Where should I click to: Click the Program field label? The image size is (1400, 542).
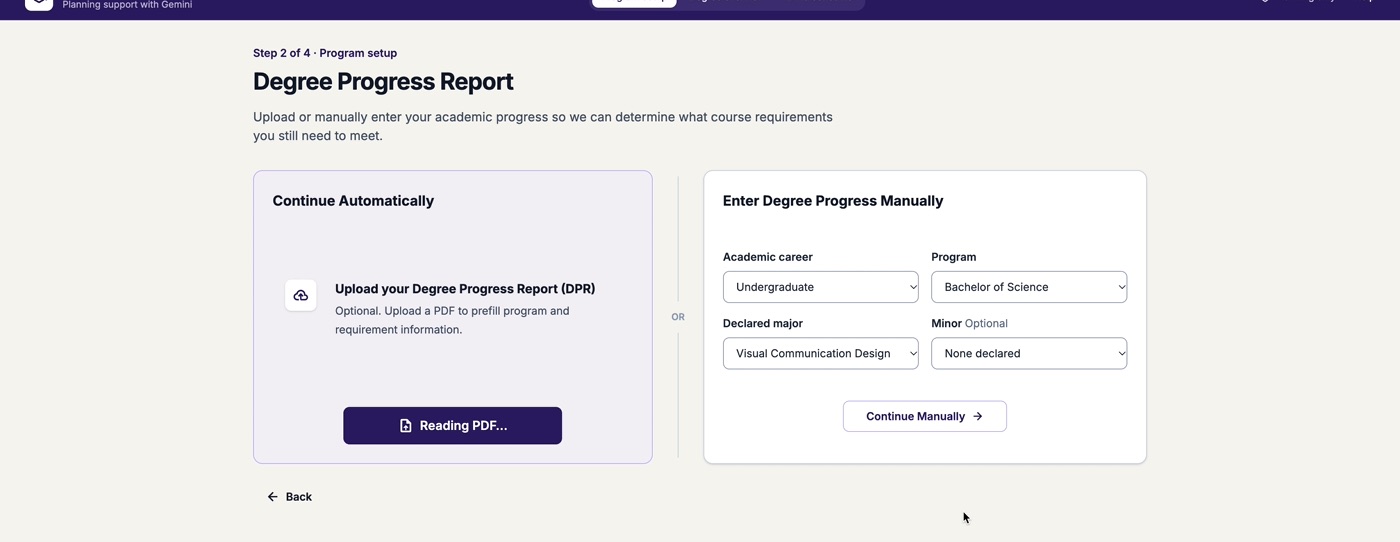(x=954, y=257)
